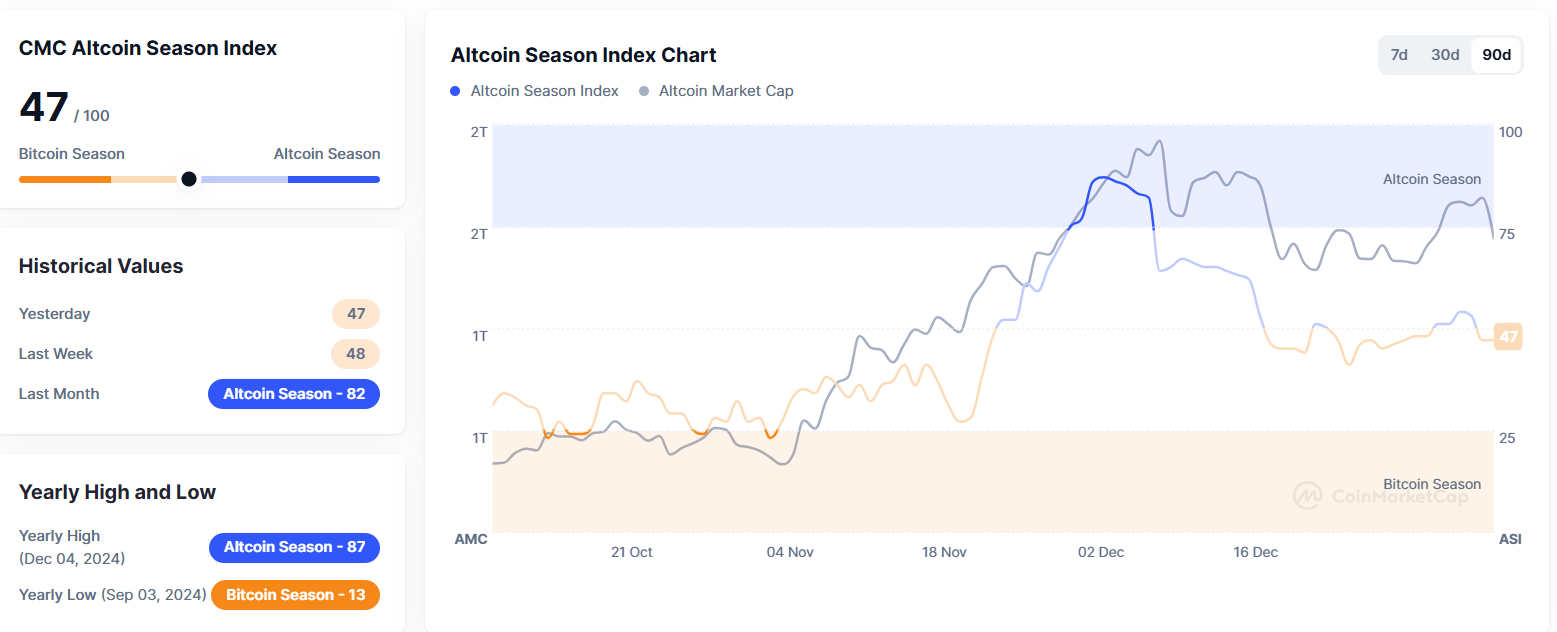Click the Altcoin Season - 82 badge
Viewport: 1557px width, 632px height.
click(294, 394)
